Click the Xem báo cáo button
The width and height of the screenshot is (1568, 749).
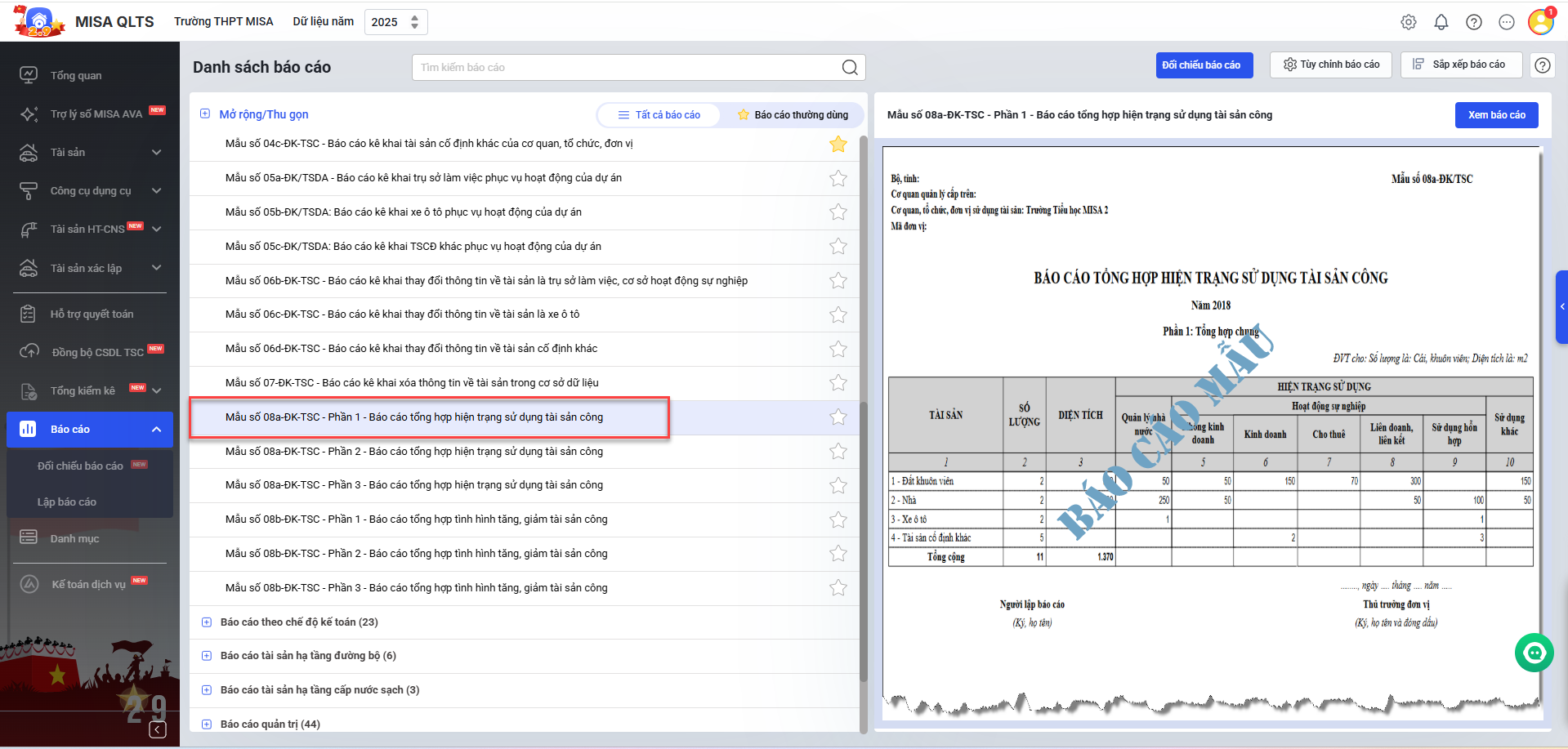pyautogui.click(x=1496, y=115)
